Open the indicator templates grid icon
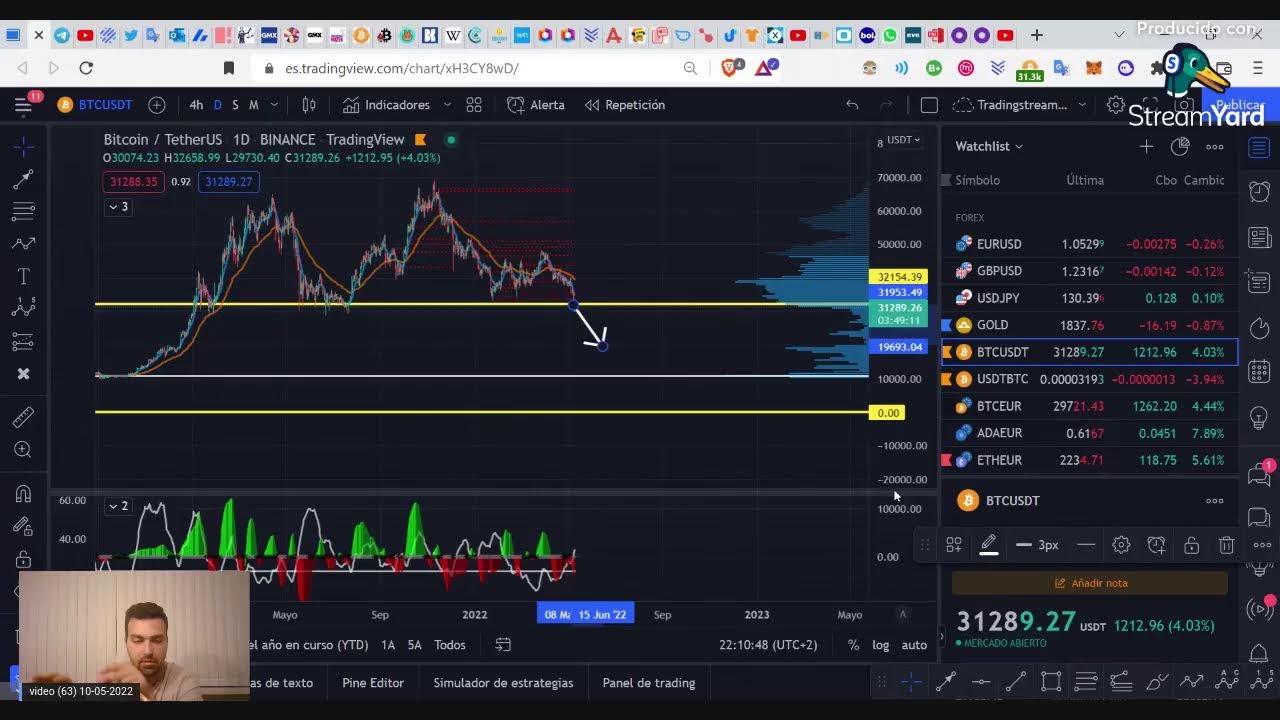The image size is (1280, 720). click(x=474, y=104)
